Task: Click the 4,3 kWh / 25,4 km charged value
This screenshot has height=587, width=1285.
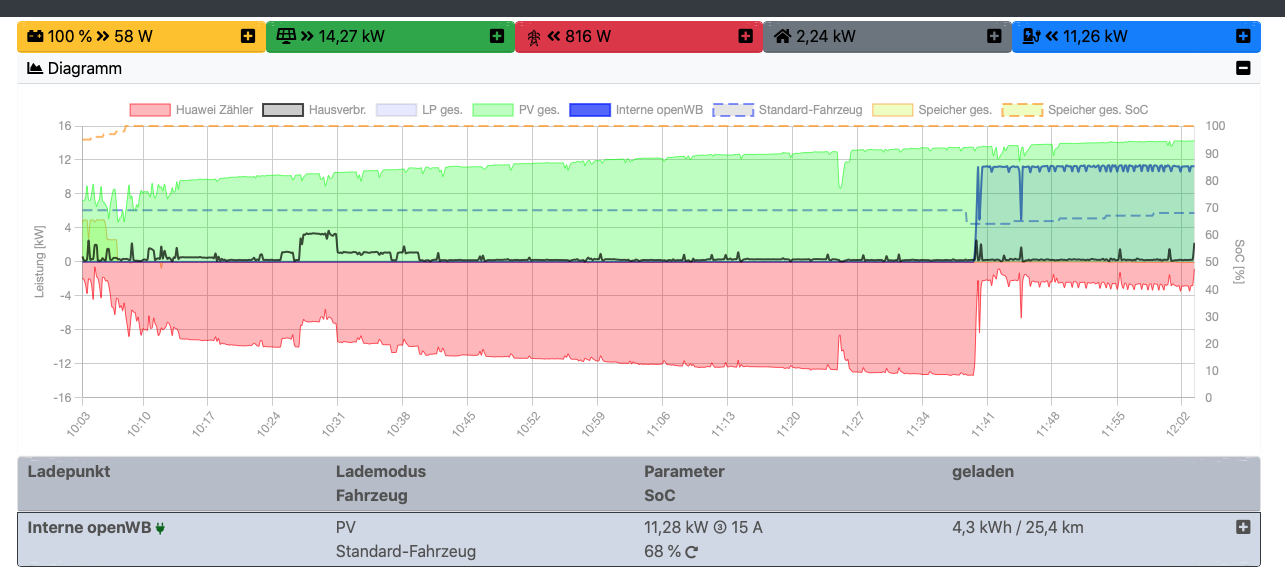Action: pos(1018,528)
